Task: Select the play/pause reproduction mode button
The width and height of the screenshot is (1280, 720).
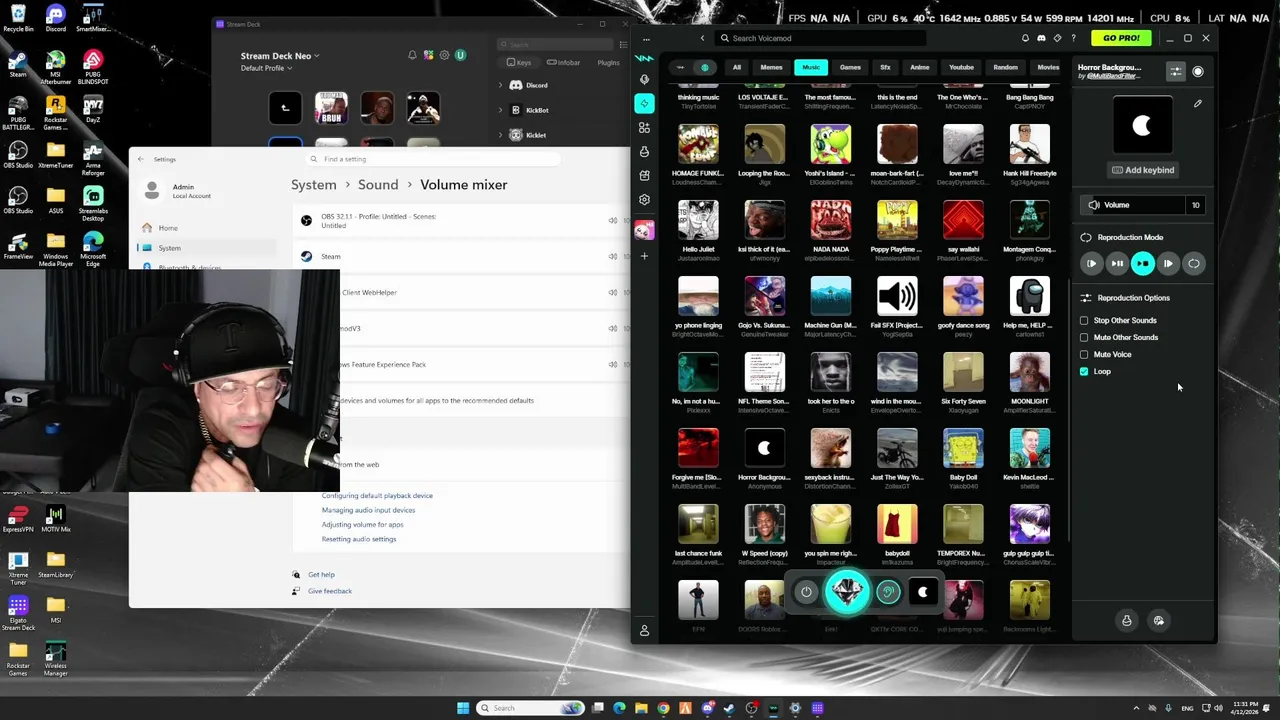Action: (x=1117, y=264)
